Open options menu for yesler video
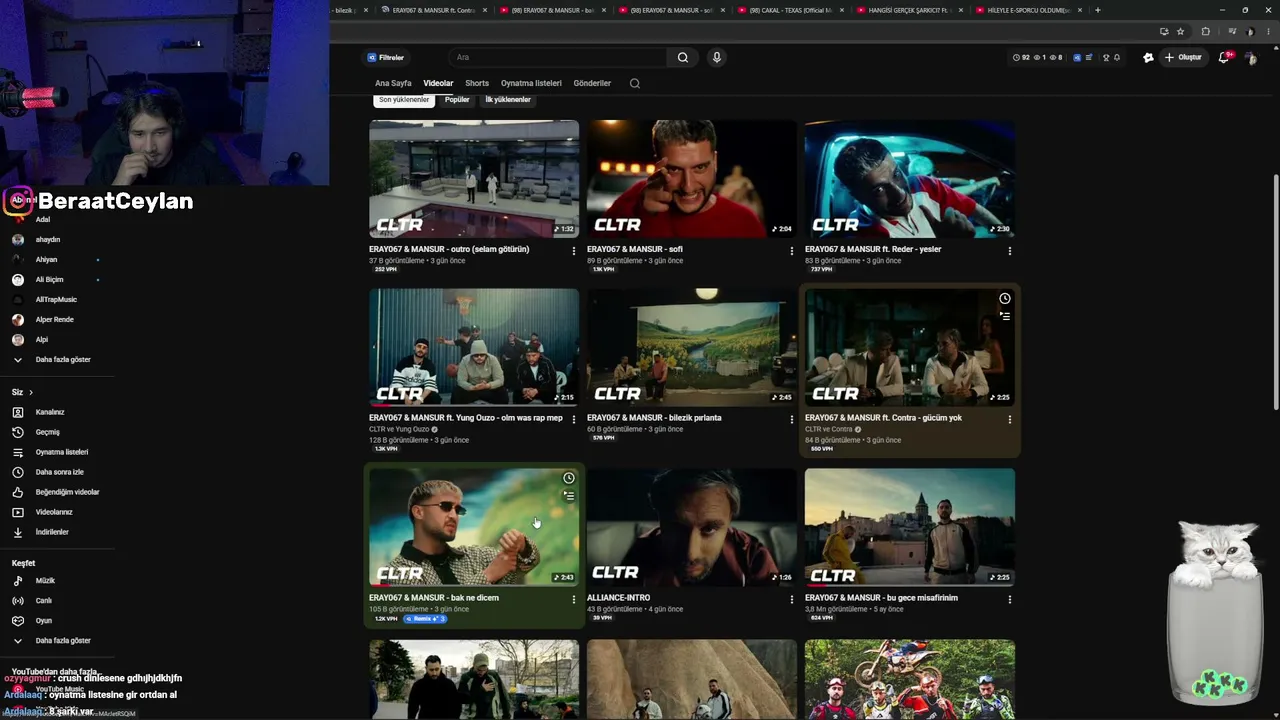This screenshot has width=1280, height=720. [1010, 251]
